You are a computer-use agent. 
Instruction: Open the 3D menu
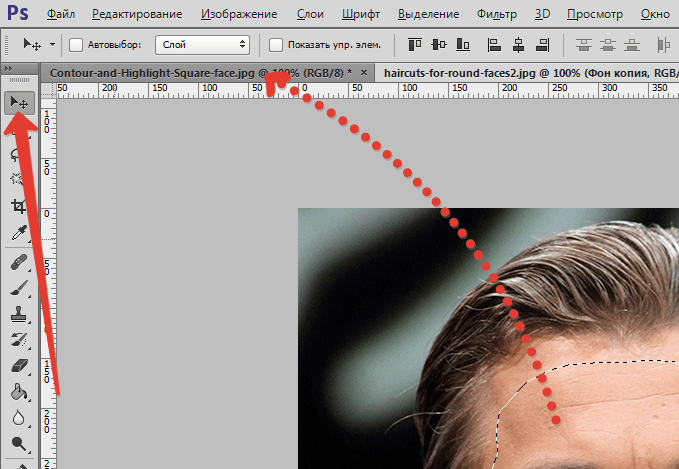pyautogui.click(x=542, y=14)
